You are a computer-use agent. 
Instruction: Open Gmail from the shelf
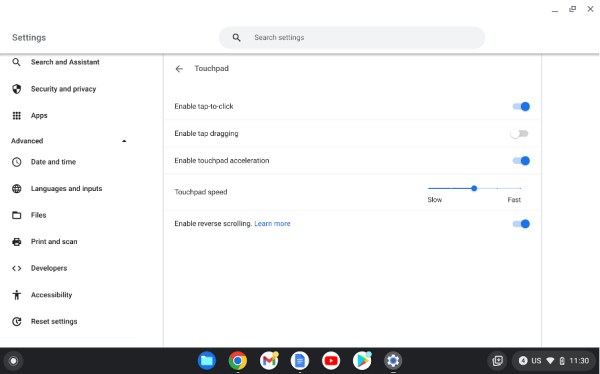coord(269,361)
